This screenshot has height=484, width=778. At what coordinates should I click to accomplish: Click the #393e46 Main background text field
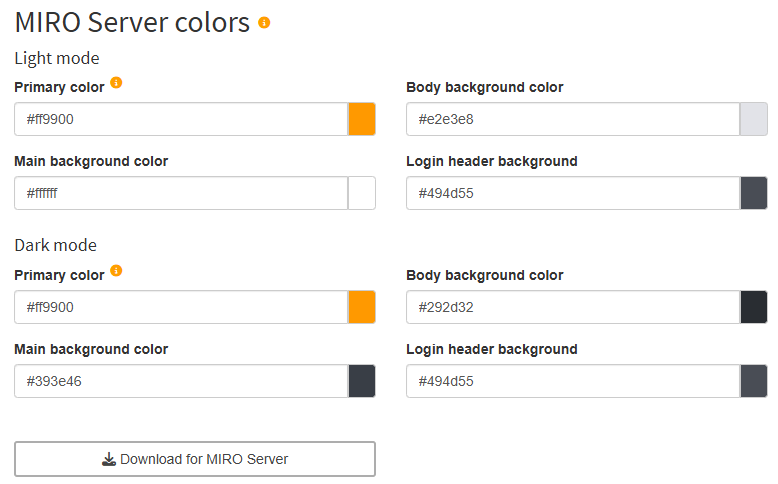point(180,381)
